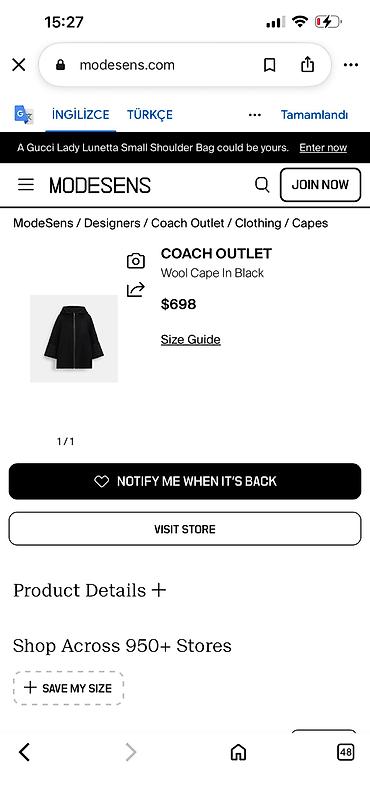Tap the black wool cape thumbnail
370x800 pixels.
point(74,338)
